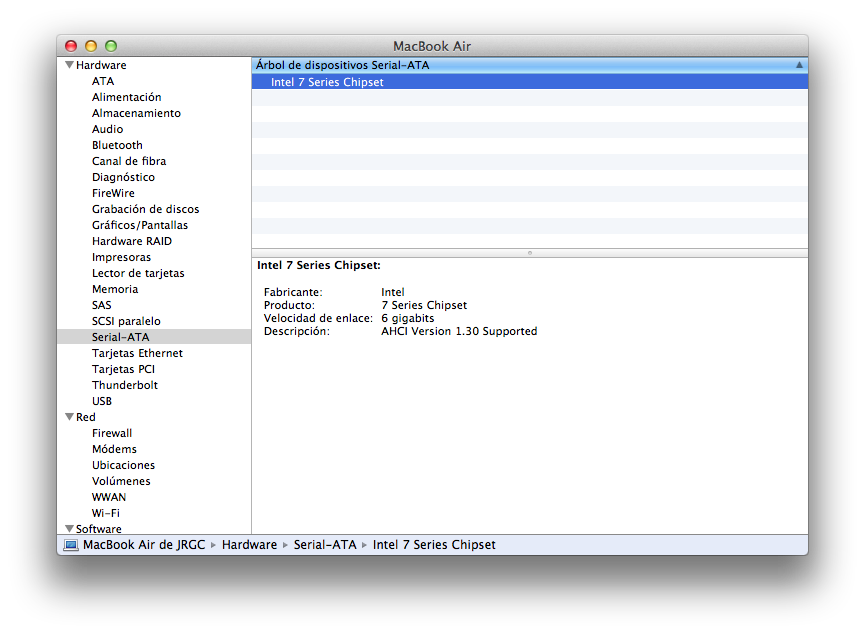Image resolution: width=865 pixels, height=634 pixels.
Task: Select Tarjetas PCI in the sidebar
Action: 124,369
